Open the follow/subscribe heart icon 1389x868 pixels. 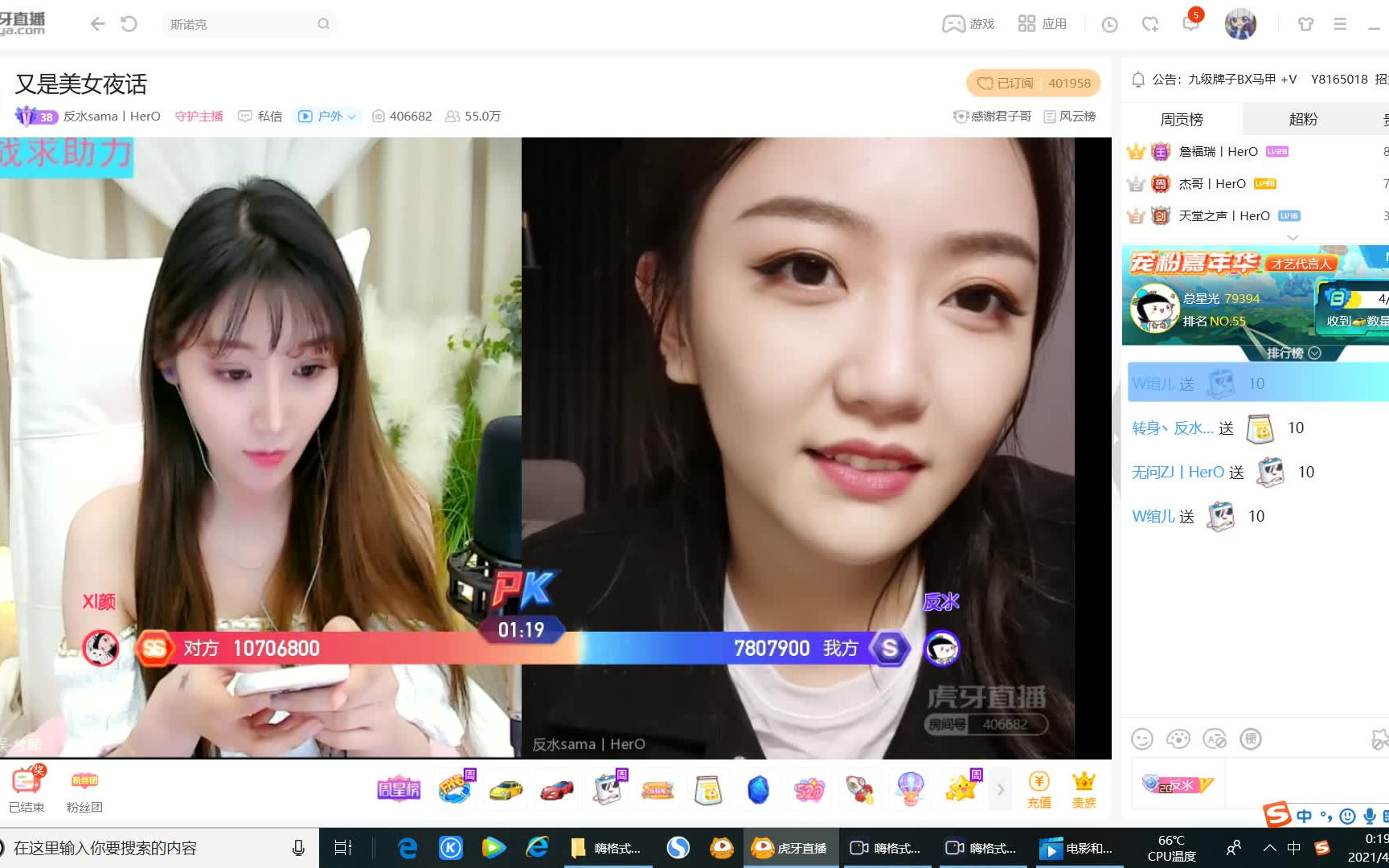[1149, 24]
